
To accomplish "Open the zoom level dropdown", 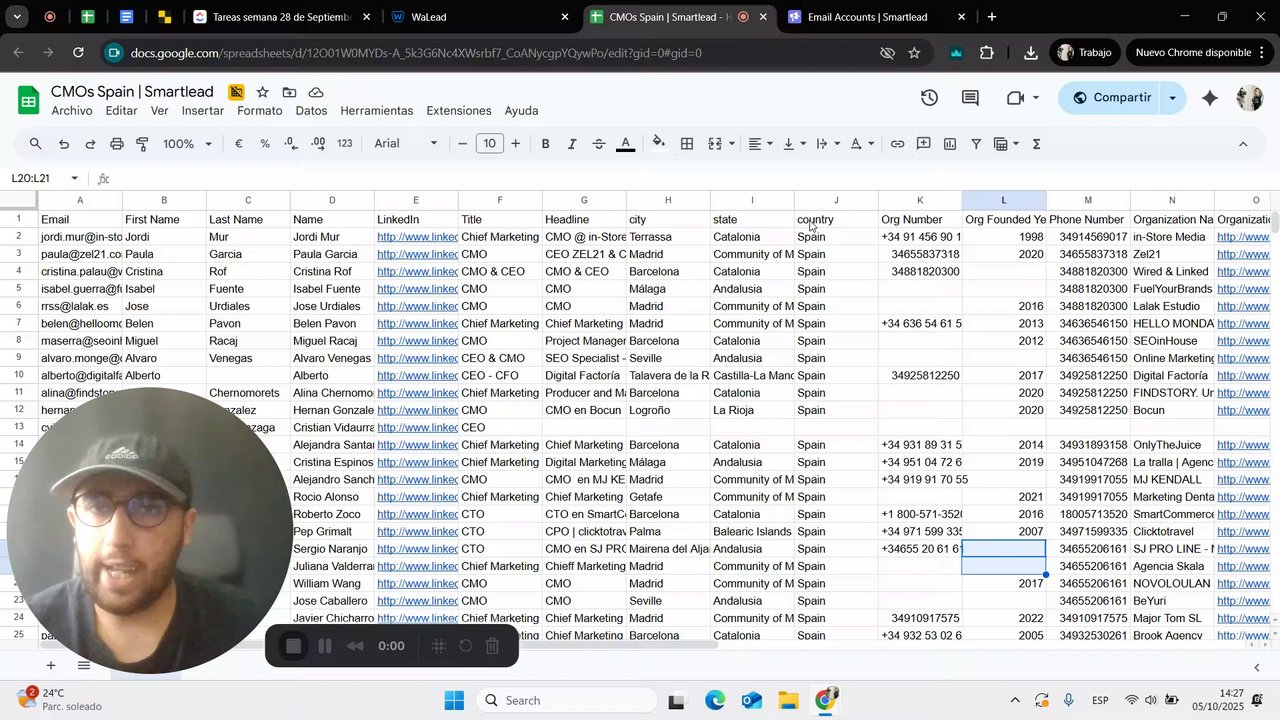I will click(188, 144).
